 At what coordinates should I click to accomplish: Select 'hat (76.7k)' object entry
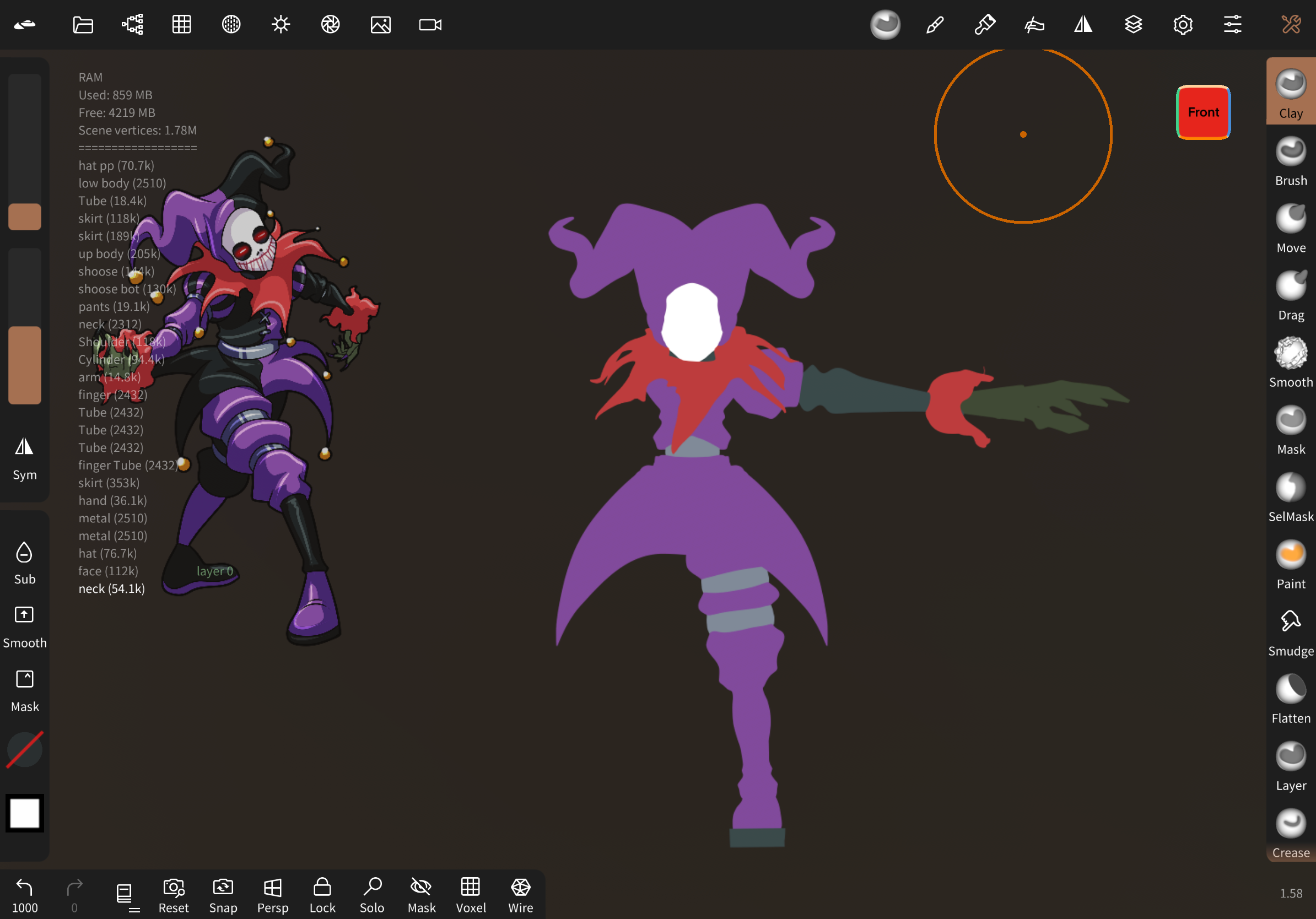[x=108, y=553]
